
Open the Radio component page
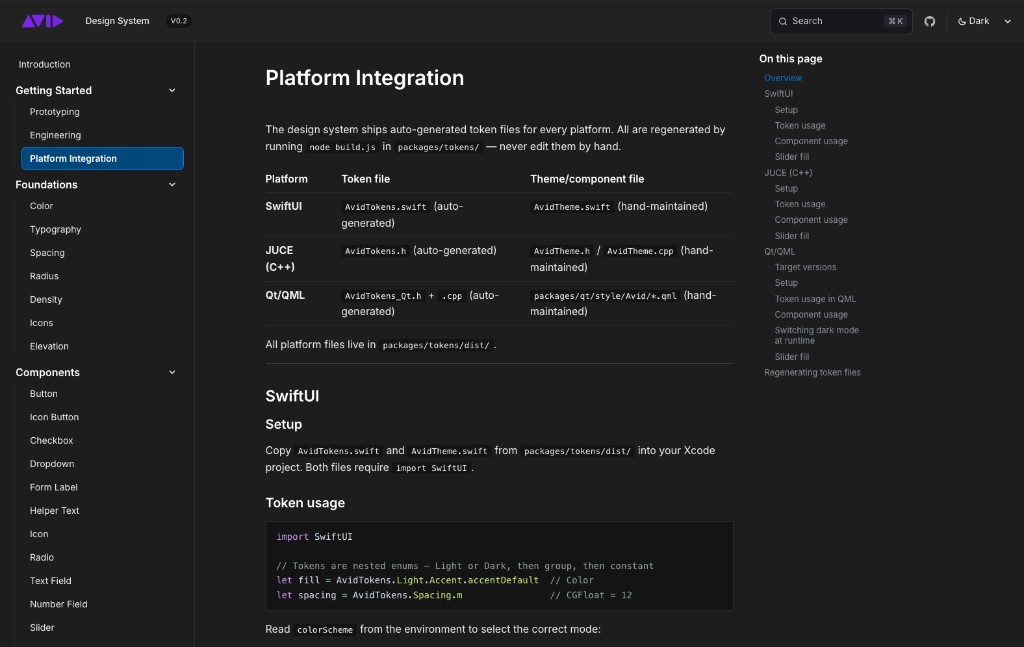click(42, 558)
